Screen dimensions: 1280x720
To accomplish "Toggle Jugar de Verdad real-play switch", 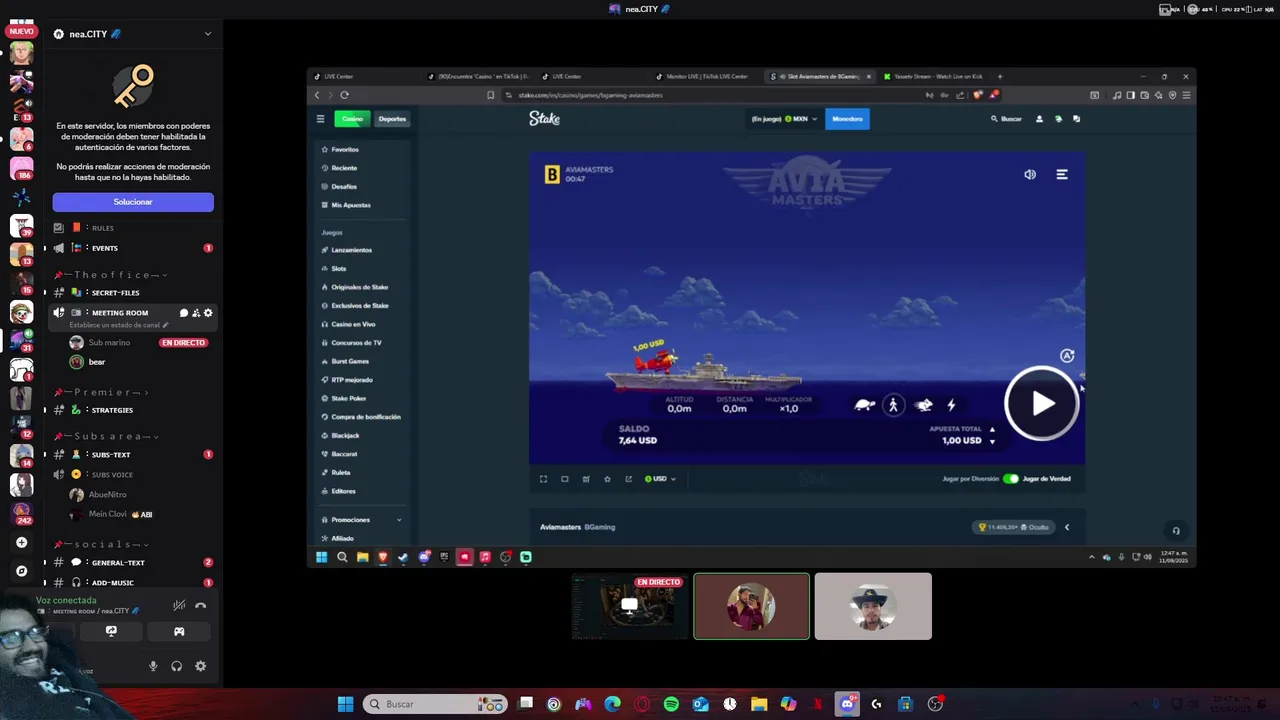I will [x=1011, y=479].
